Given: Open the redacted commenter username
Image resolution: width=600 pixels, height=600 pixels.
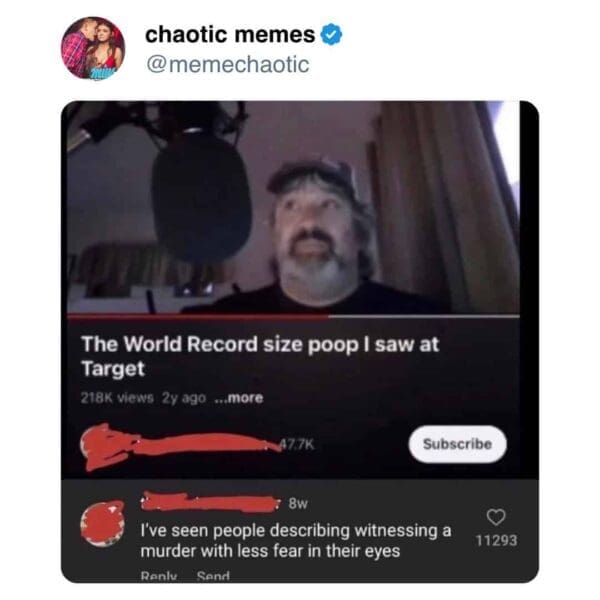Looking at the screenshot, I should (210, 502).
